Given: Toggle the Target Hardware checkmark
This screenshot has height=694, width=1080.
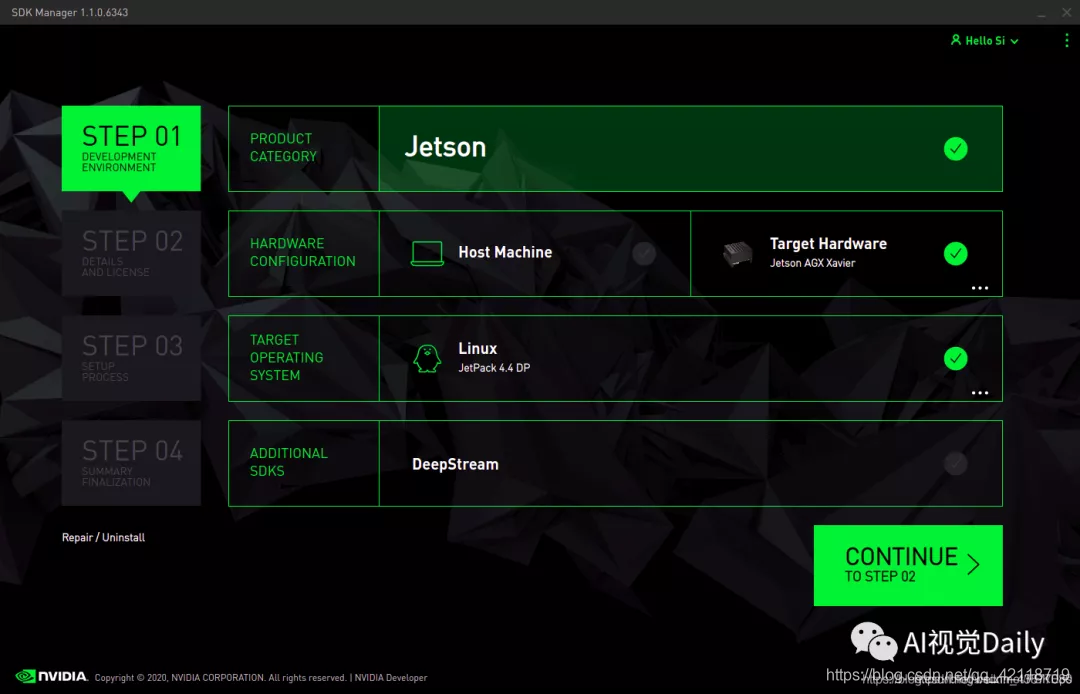Looking at the screenshot, I should [955, 253].
